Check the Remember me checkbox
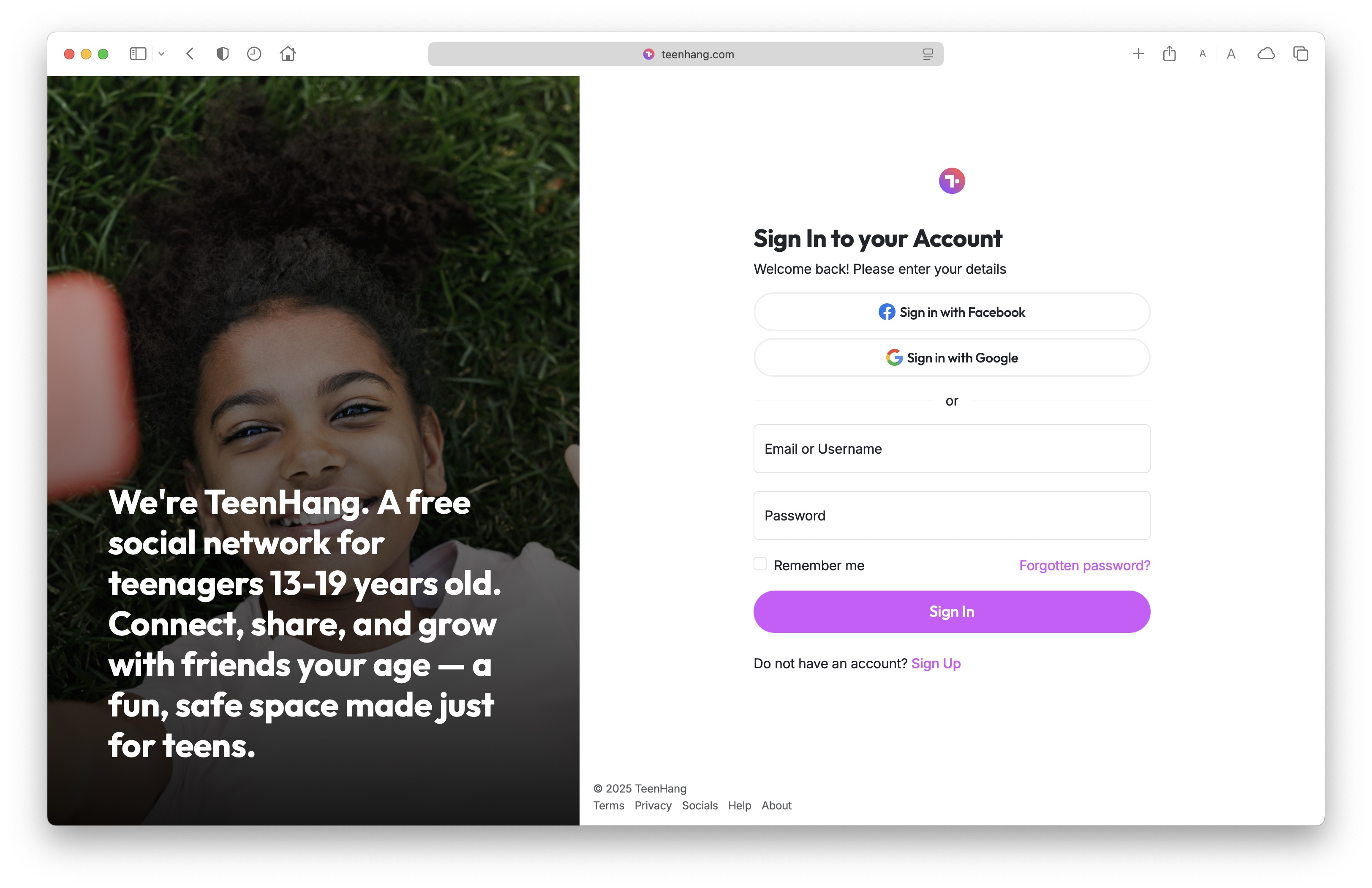1372x888 pixels. click(x=760, y=564)
